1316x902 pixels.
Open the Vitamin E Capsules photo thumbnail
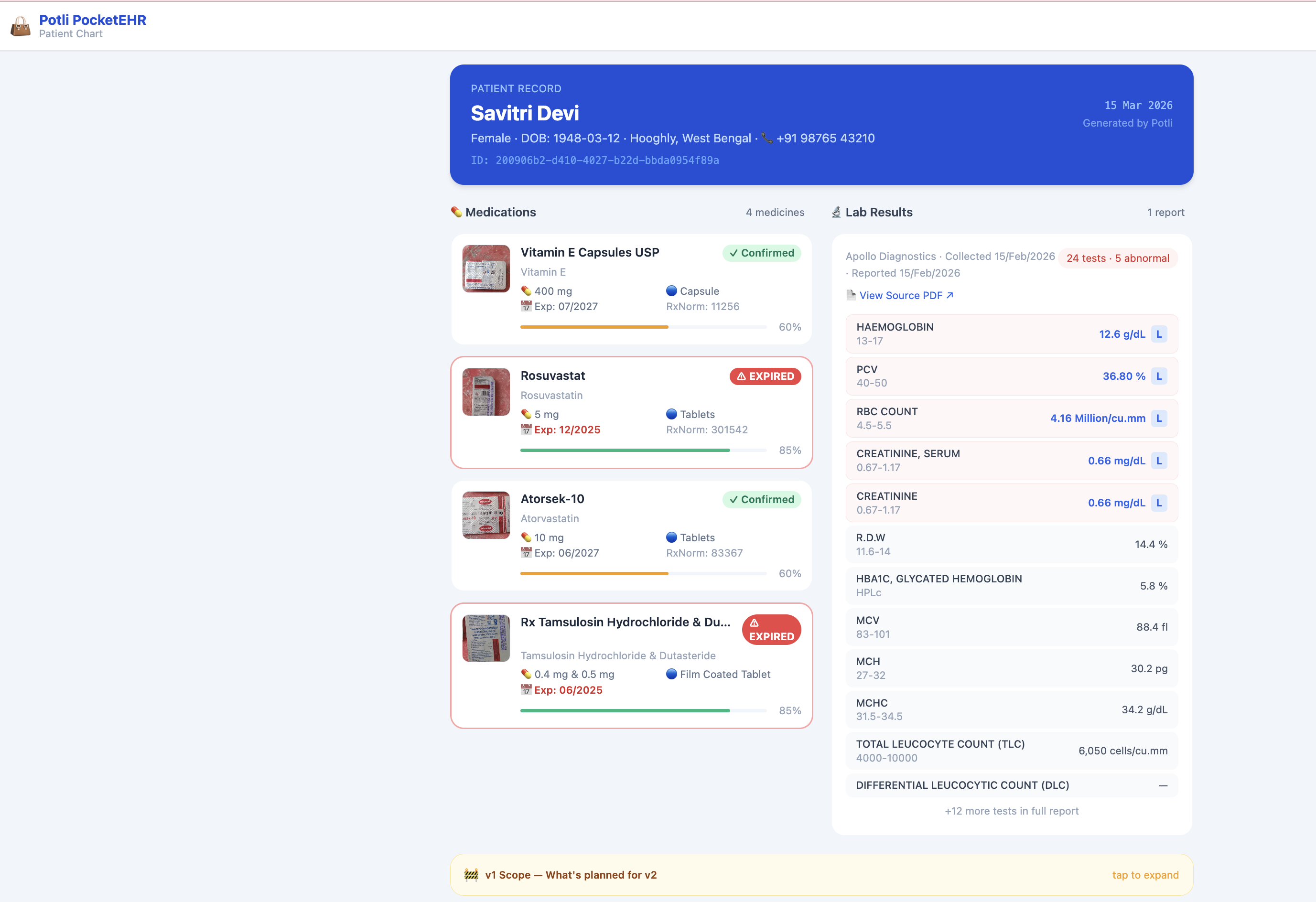(x=486, y=268)
